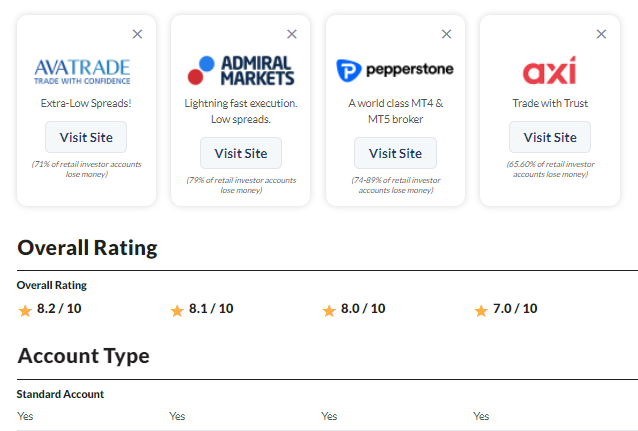Click the star beside 8.1 / 10
This screenshot has height=431, width=638.
(x=177, y=311)
